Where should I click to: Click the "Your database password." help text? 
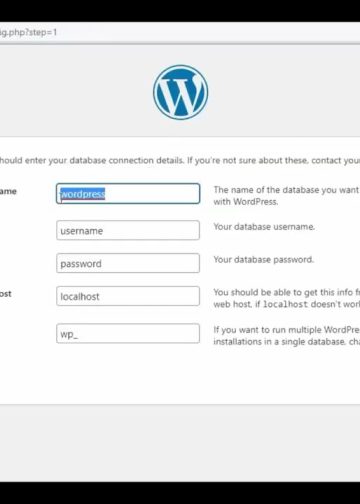point(264,259)
